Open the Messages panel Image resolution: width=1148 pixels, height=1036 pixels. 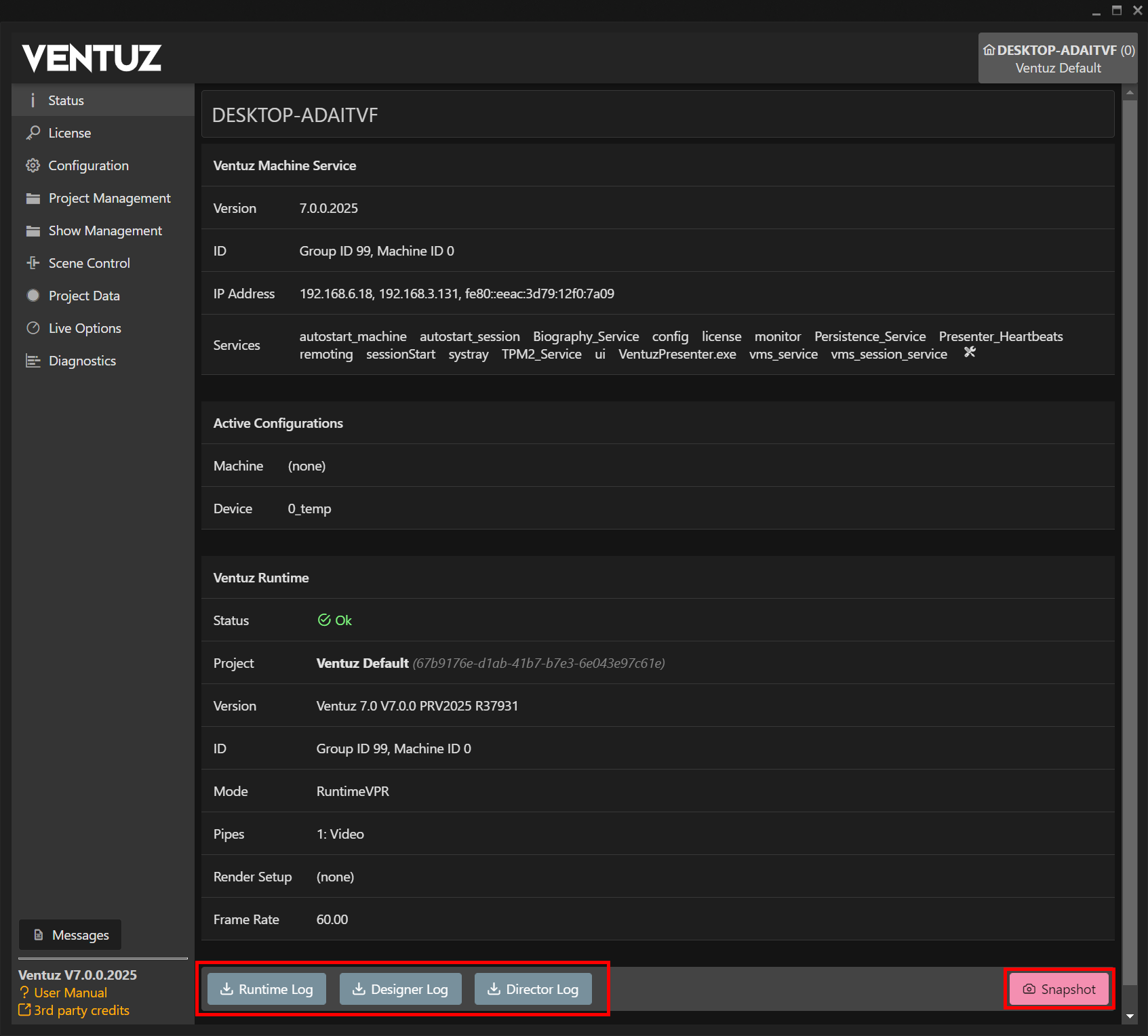pyautogui.click(x=71, y=935)
